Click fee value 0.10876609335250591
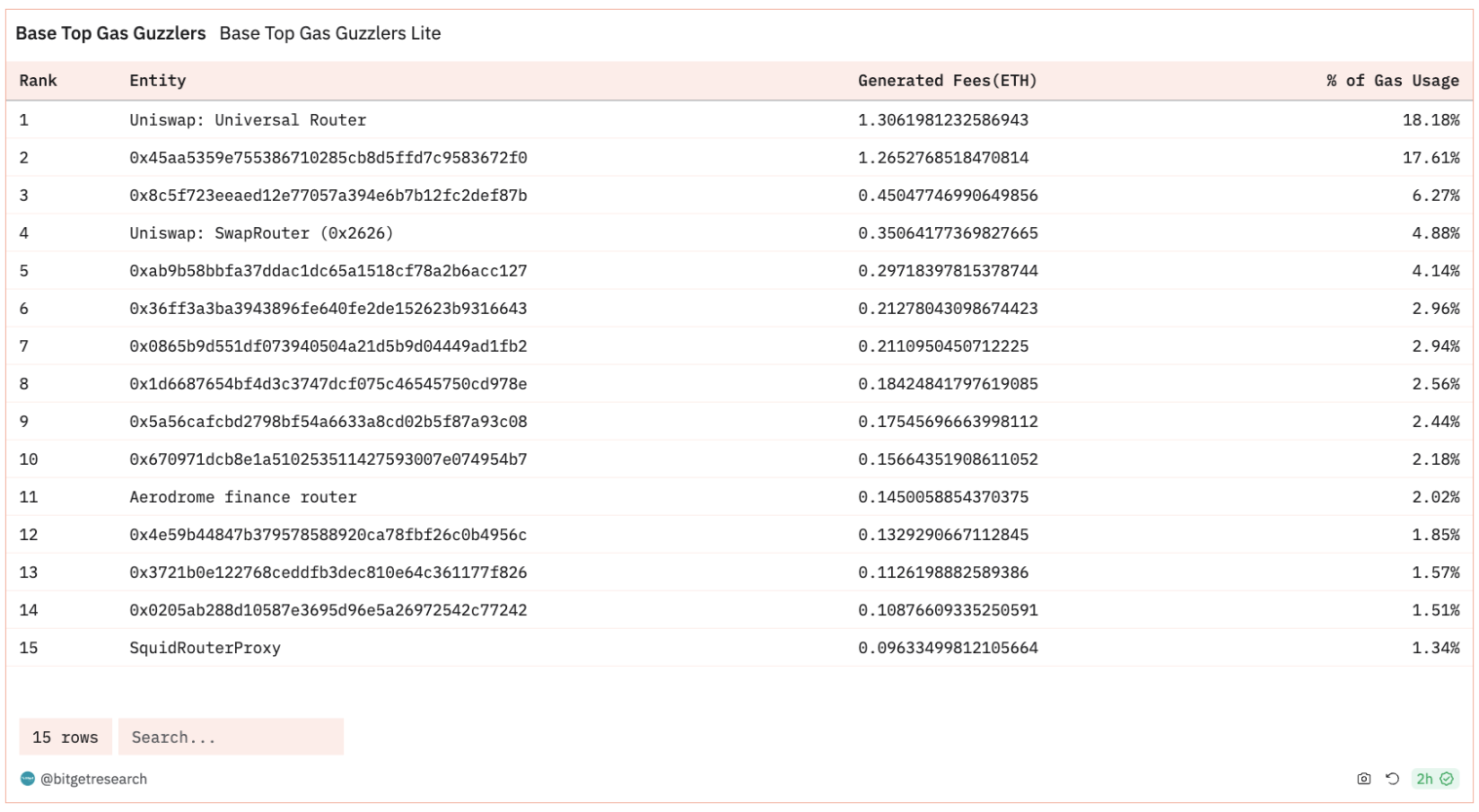 [948, 610]
